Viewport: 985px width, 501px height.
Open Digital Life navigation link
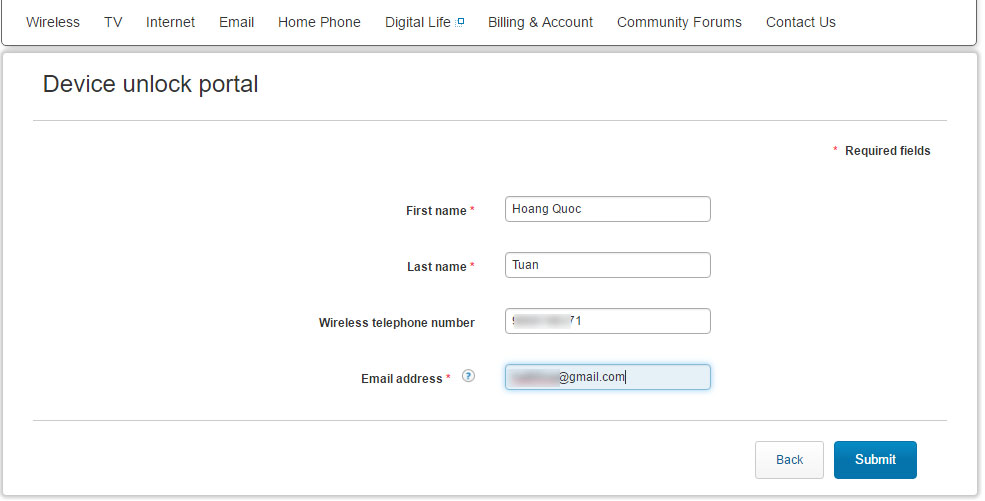[x=418, y=23]
